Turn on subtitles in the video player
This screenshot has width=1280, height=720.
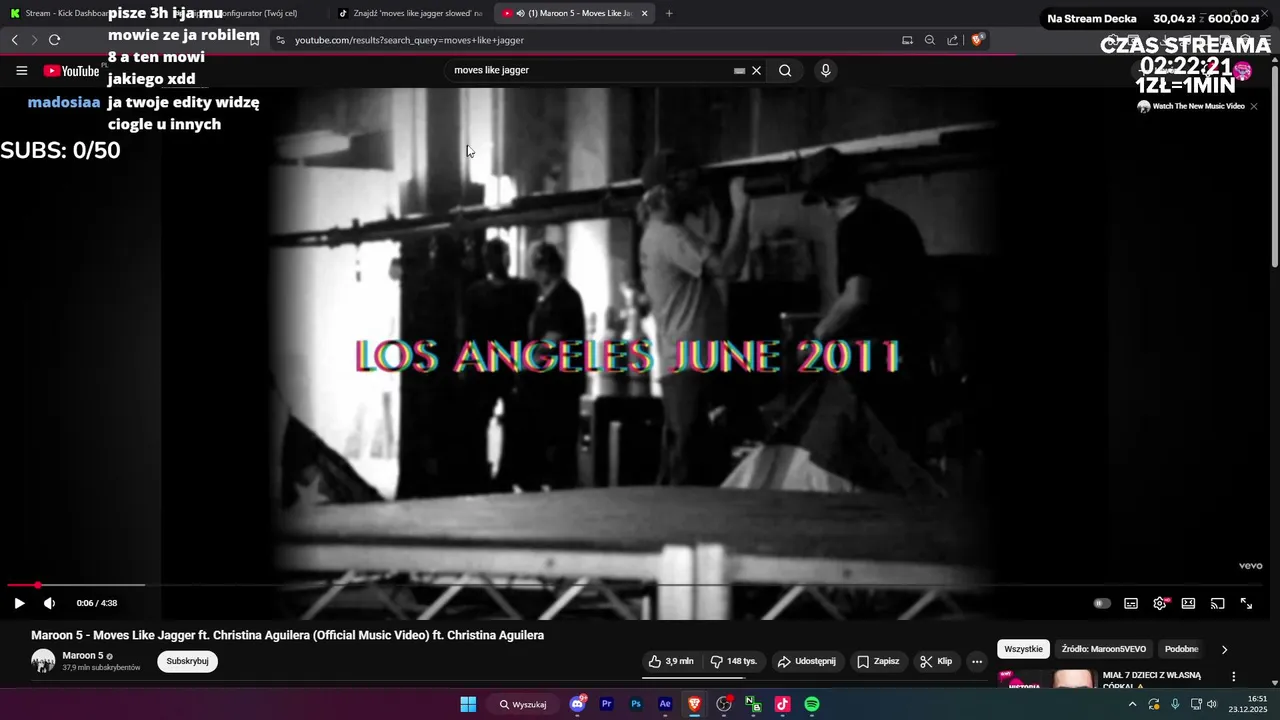coord(1131,603)
